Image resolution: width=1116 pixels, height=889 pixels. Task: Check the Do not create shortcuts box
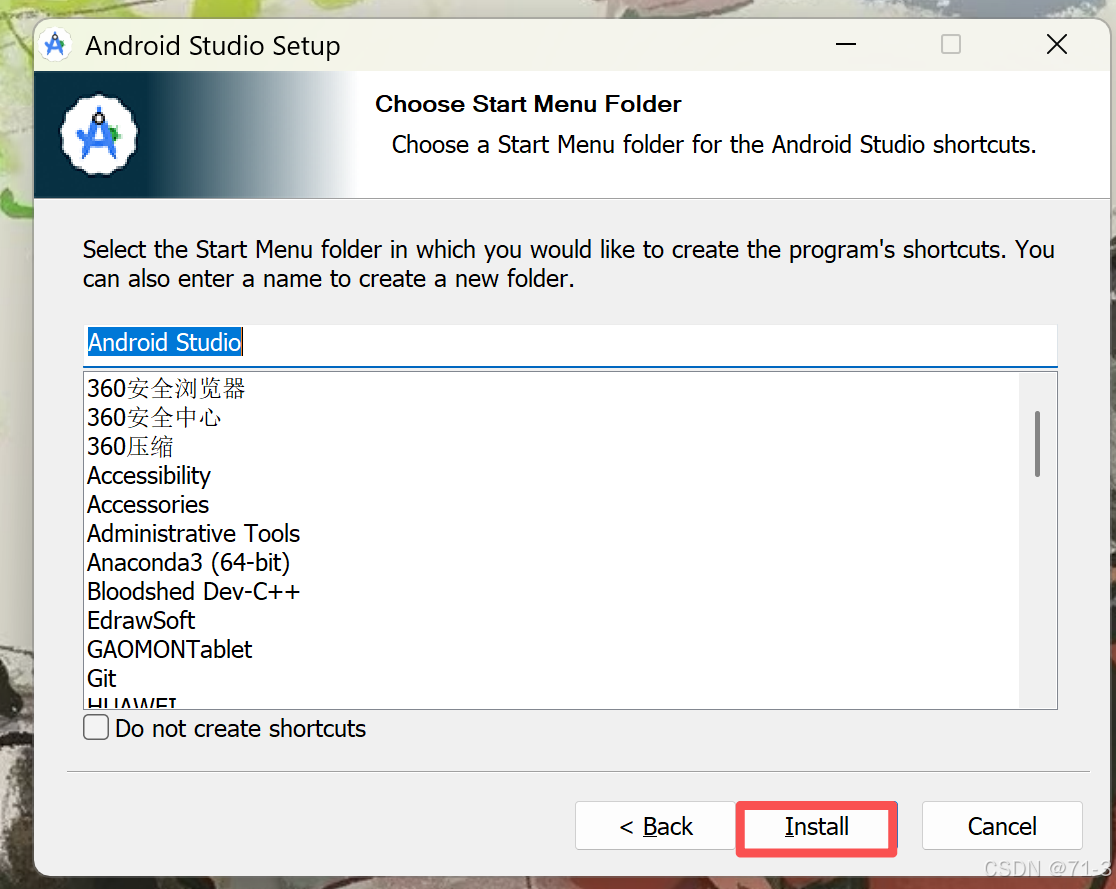coord(96,728)
